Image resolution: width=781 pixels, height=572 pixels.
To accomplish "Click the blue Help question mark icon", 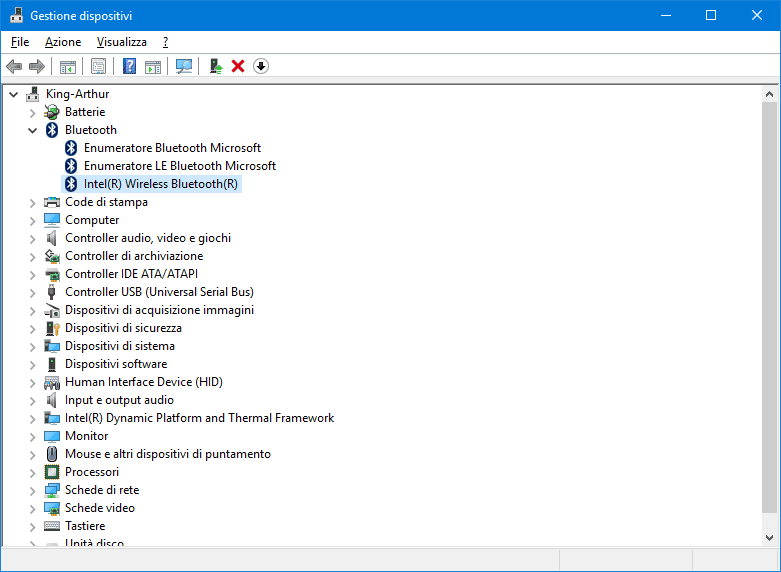I will [x=129, y=66].
